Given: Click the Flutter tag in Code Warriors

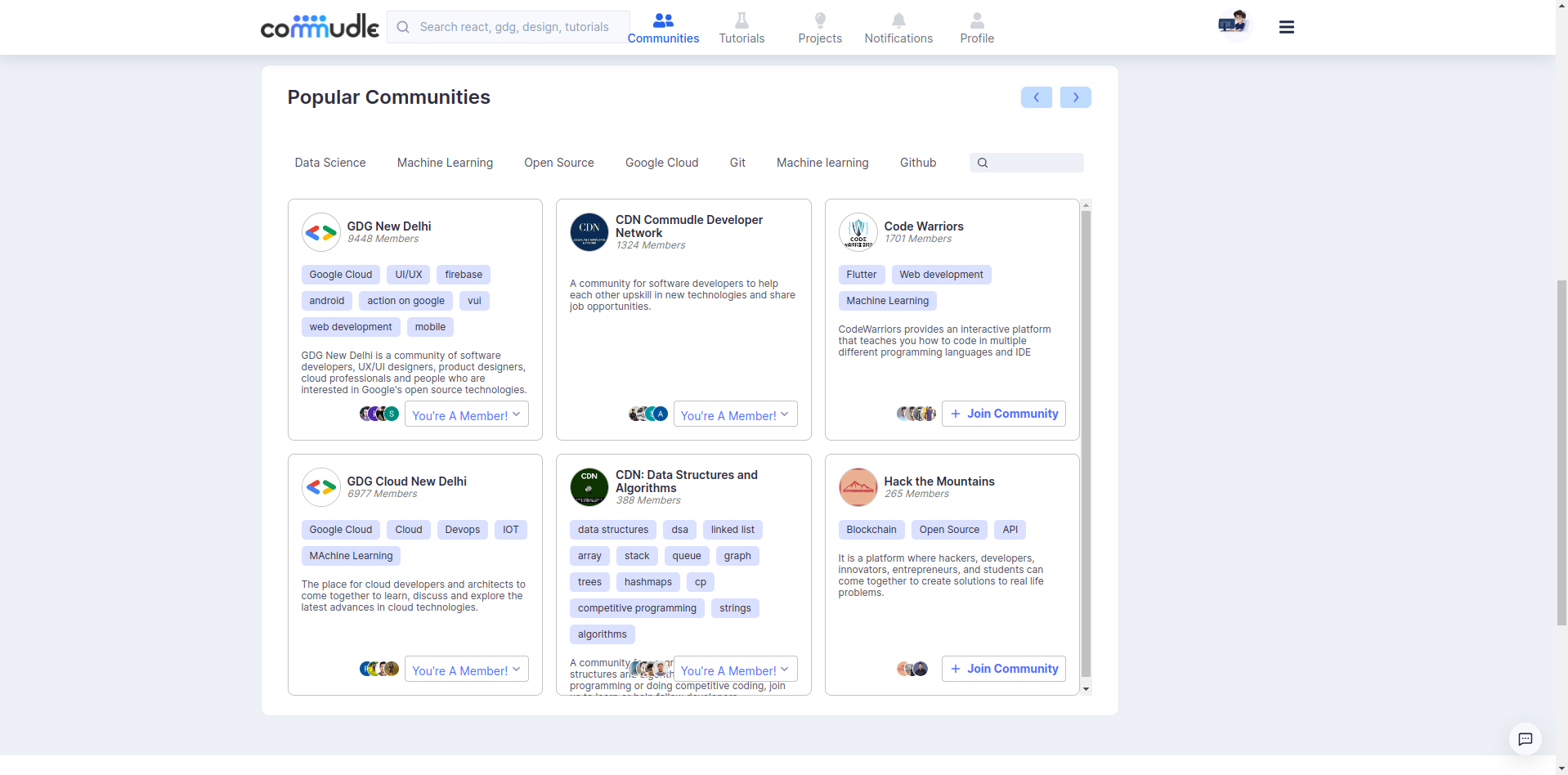Looking at the screenshot, I should 862,275.
